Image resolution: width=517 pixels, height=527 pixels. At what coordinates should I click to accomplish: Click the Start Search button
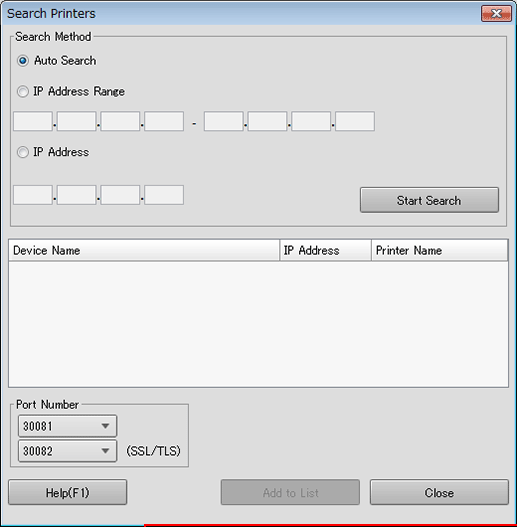(x=429, y=200)
